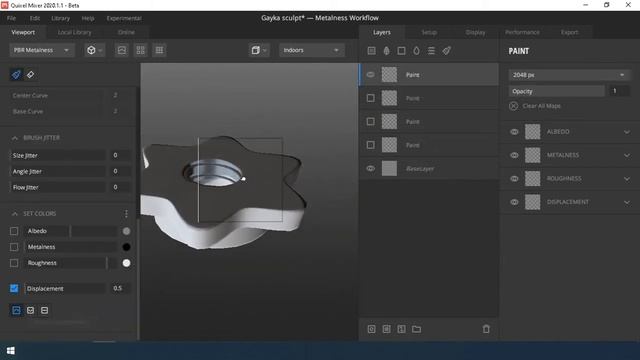Click the second mask icon in layers footer
The image size is (640, 360).
[387, 329]
